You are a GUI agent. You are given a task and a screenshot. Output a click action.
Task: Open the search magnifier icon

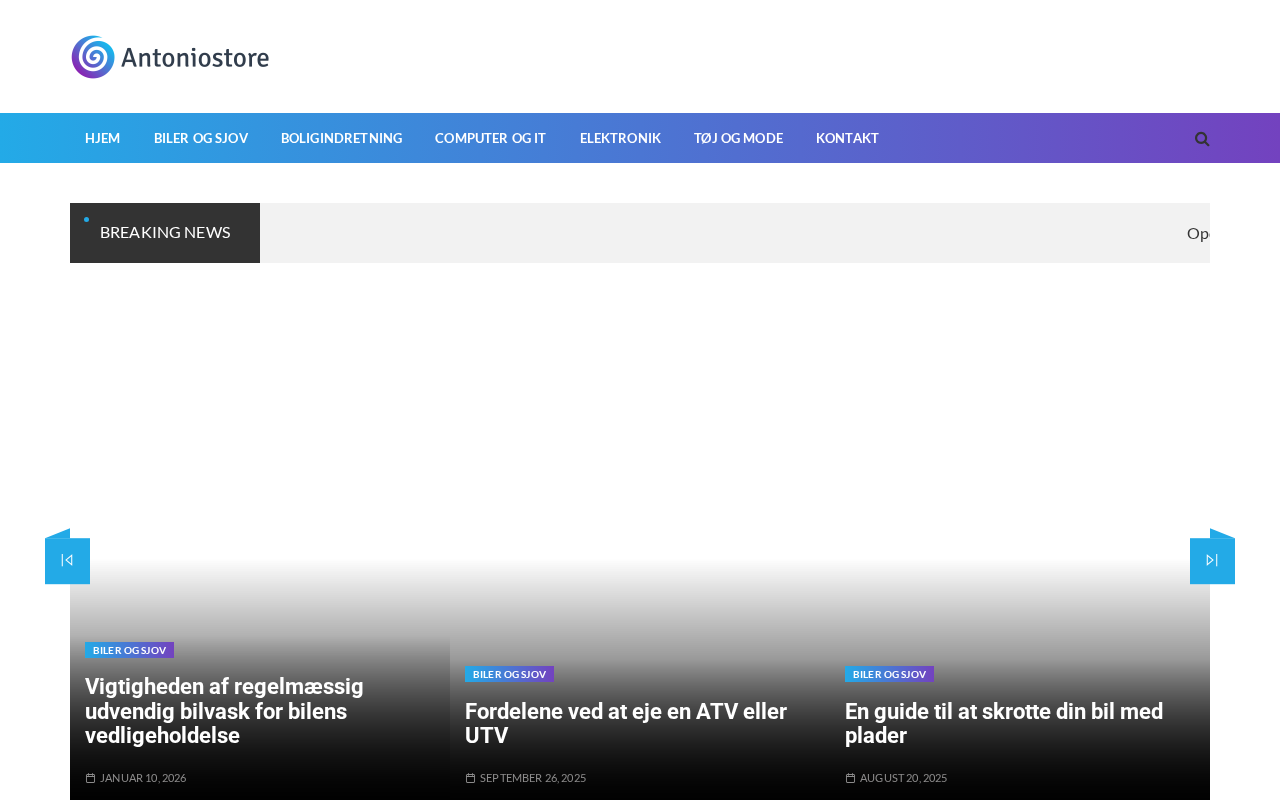[x=1202, y=139]
